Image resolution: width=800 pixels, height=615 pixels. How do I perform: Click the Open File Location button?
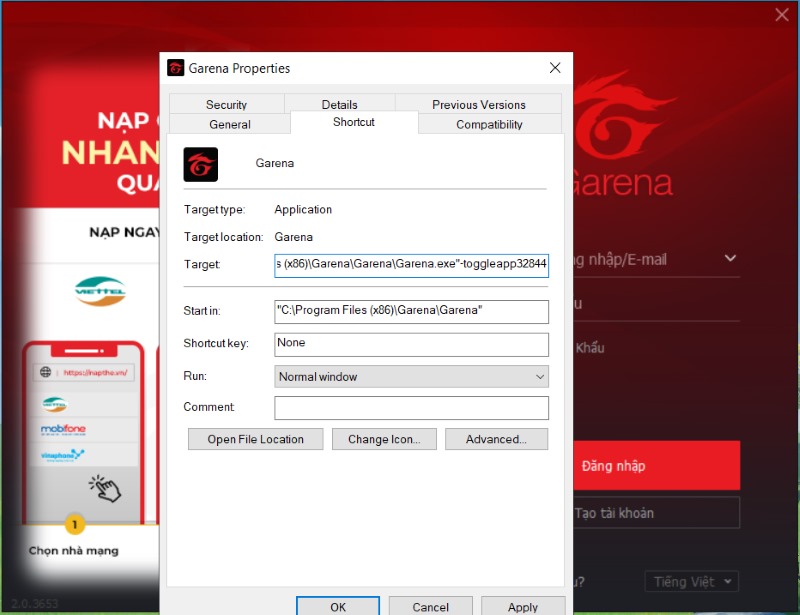pos(256,439)
